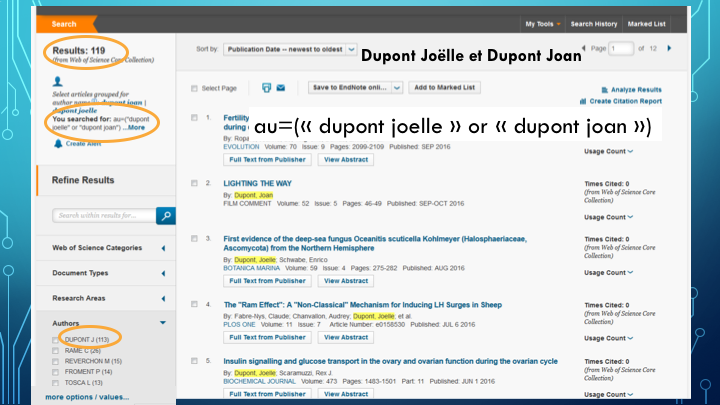
Task: View Abstract of BIOCHEMICAL JOURNAL article
Action: click(x=346, y=394)
